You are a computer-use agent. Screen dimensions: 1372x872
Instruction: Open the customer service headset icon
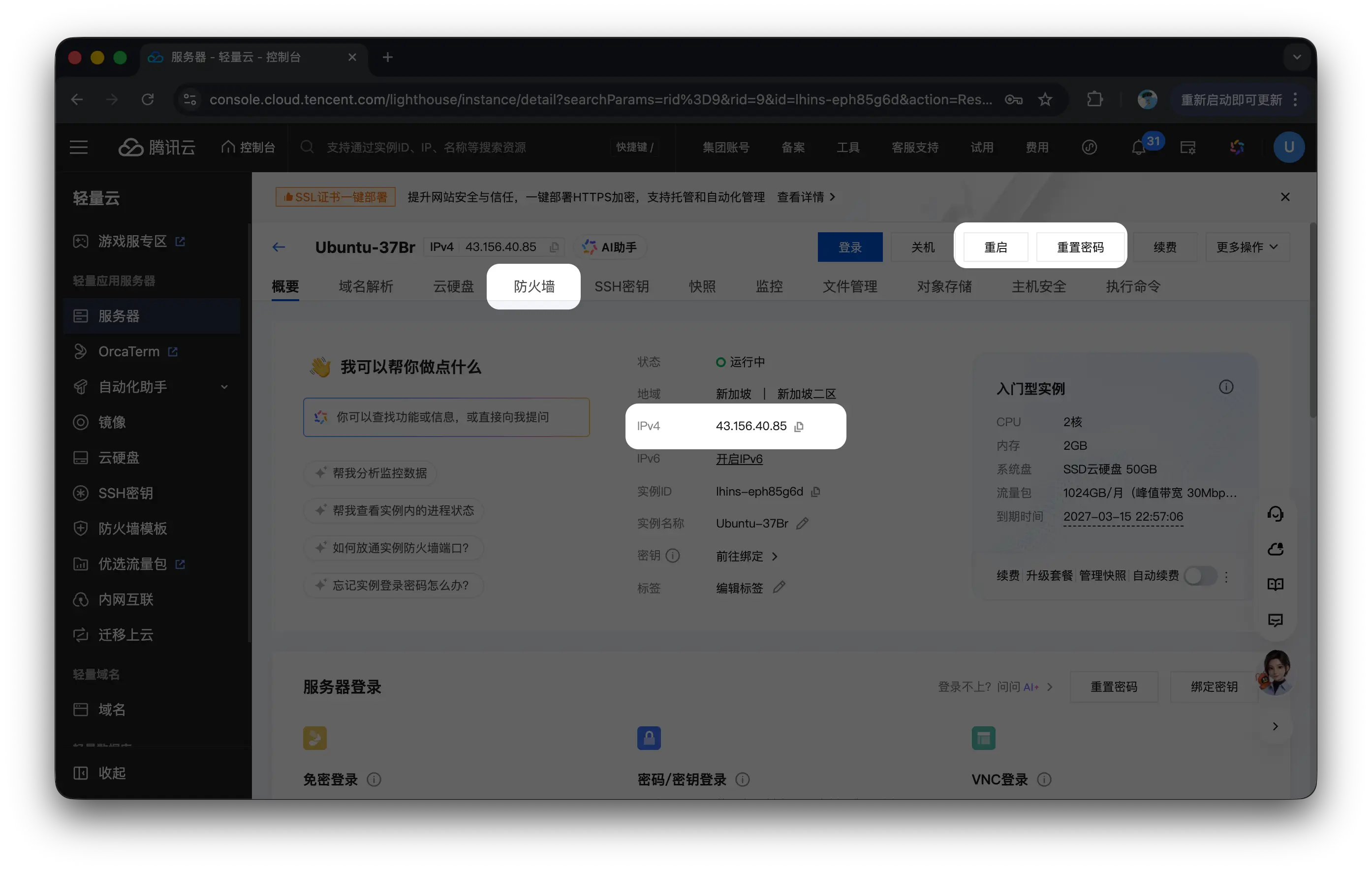(x=1275, y=514)
